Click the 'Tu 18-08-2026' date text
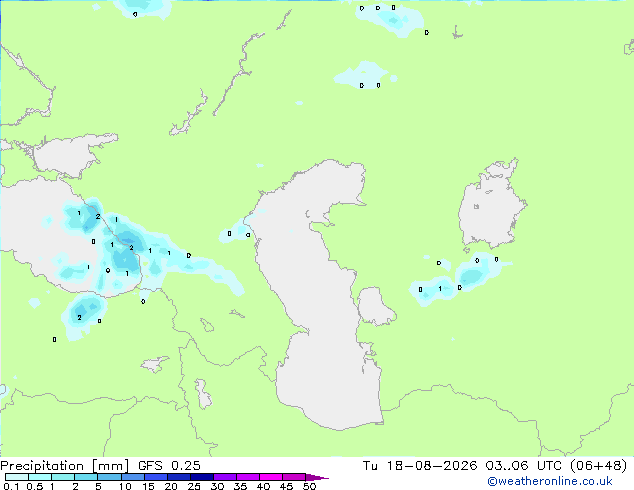The height and width of the screenshot is (490, 634). (x=420, y=466)
